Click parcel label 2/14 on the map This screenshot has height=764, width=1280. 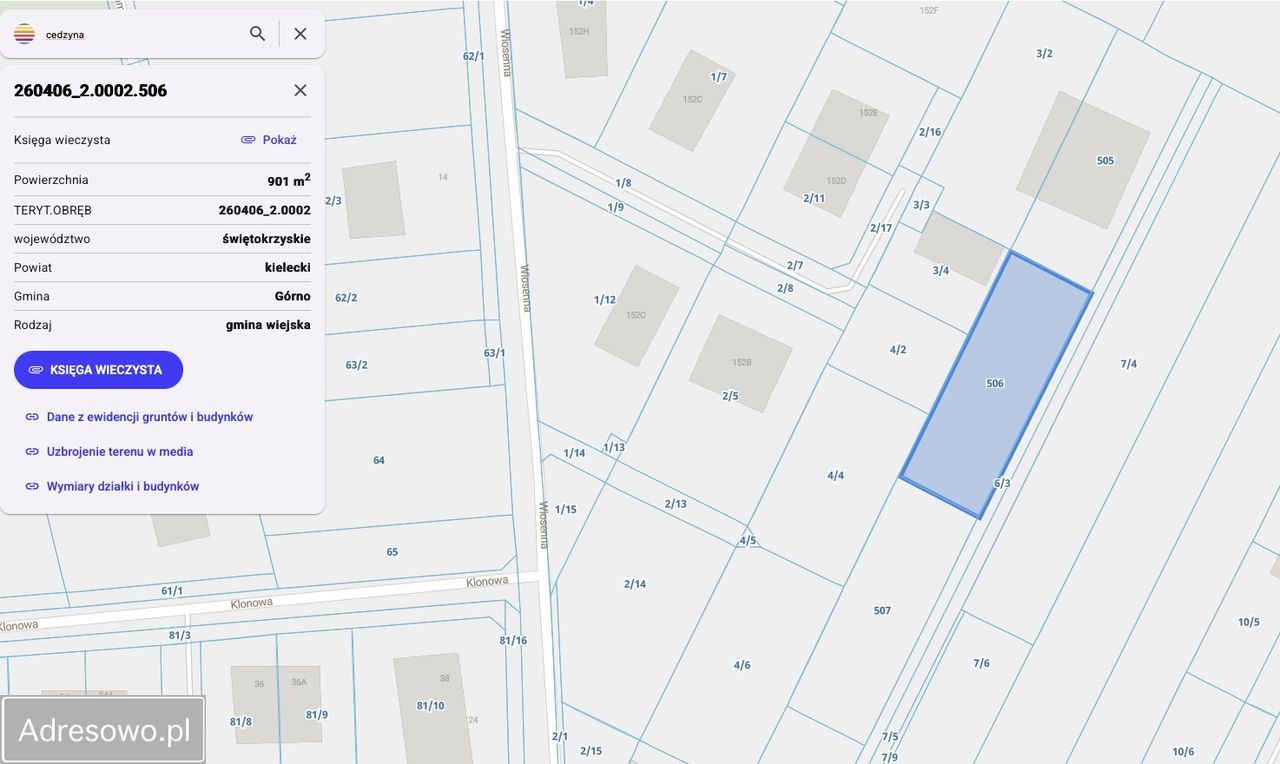635,584
